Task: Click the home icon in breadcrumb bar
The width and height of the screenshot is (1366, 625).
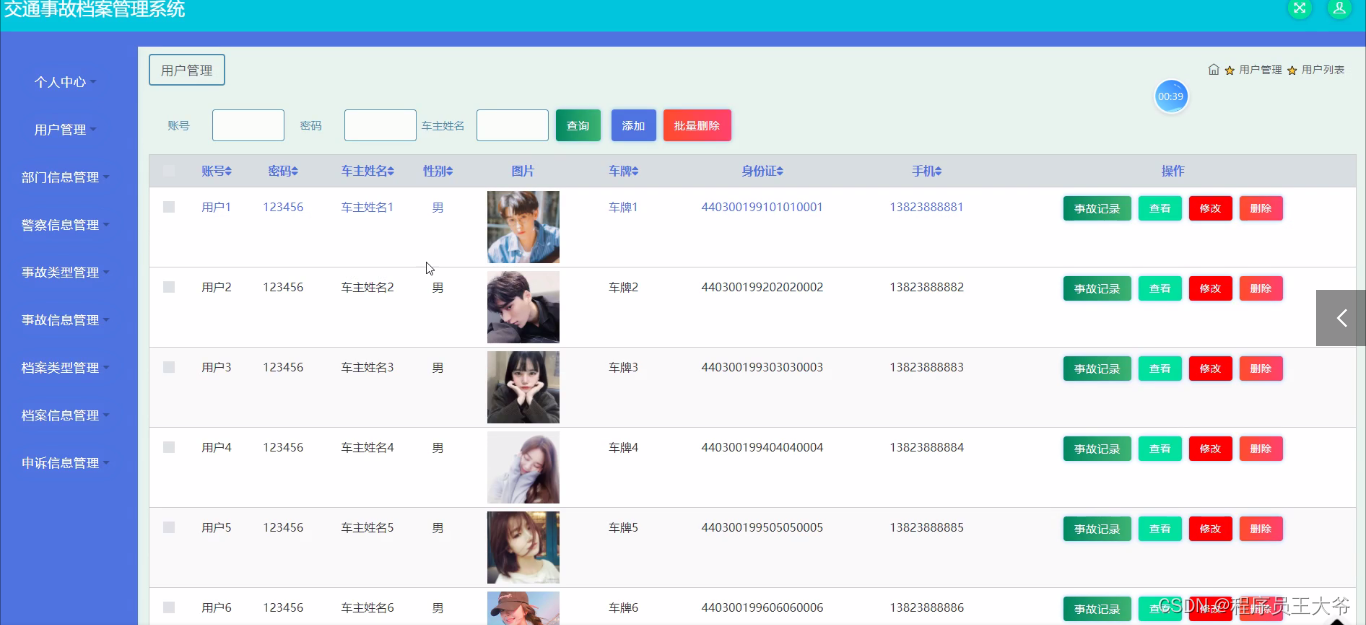Action: [1213, 70]
